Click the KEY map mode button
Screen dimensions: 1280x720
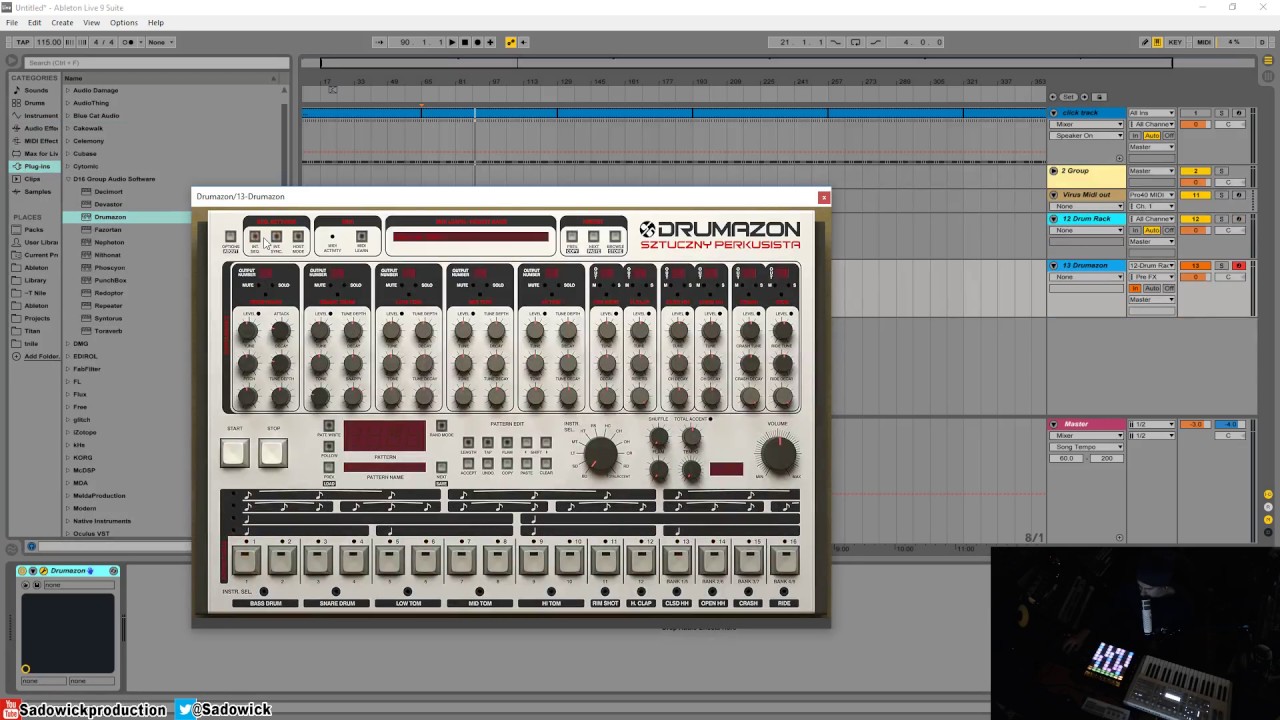pos(1175,42)
